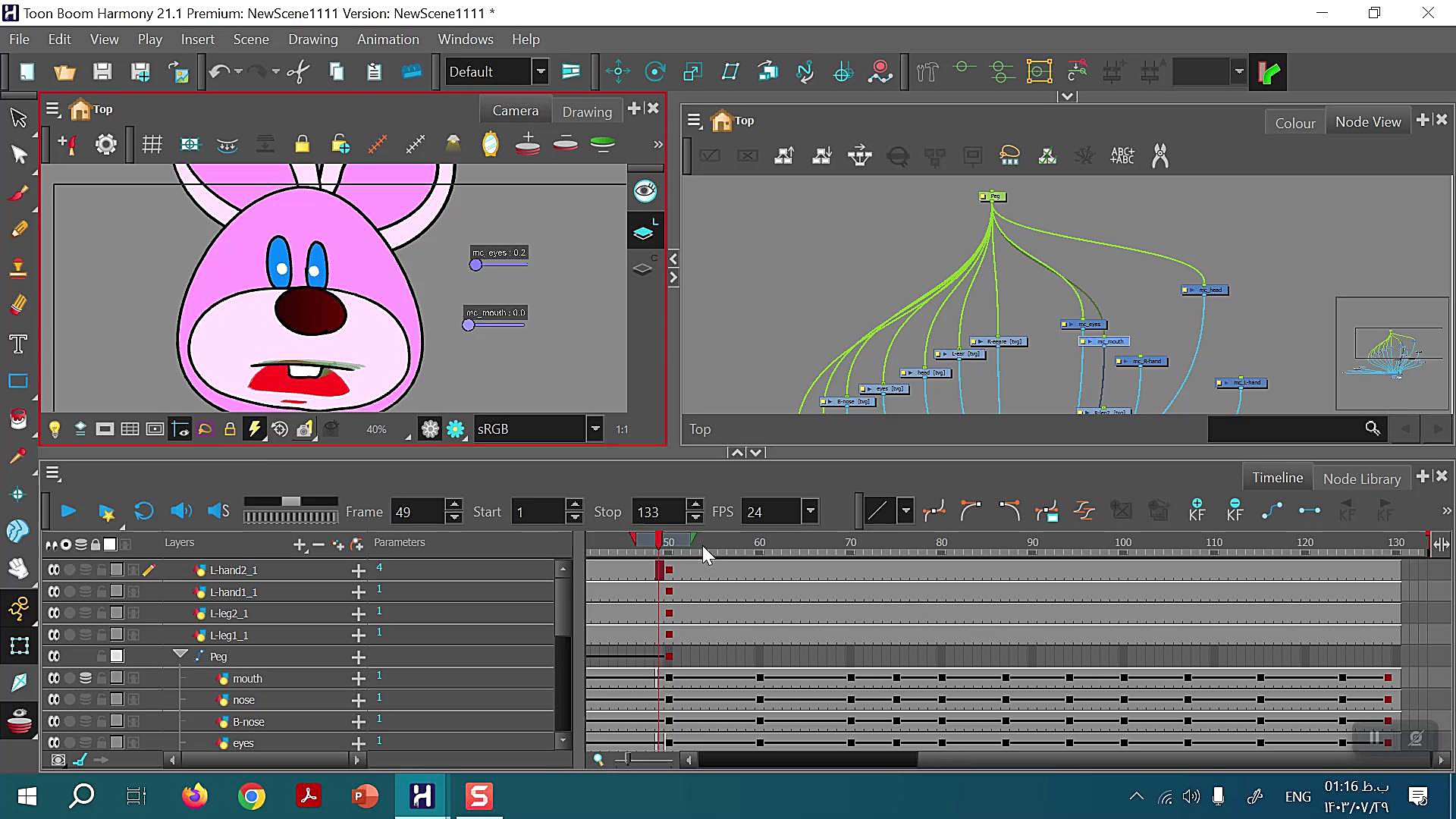This screenshot has height=819, width=1456.
Task: Click the Frame number input field
Action: tap(416, 512)
